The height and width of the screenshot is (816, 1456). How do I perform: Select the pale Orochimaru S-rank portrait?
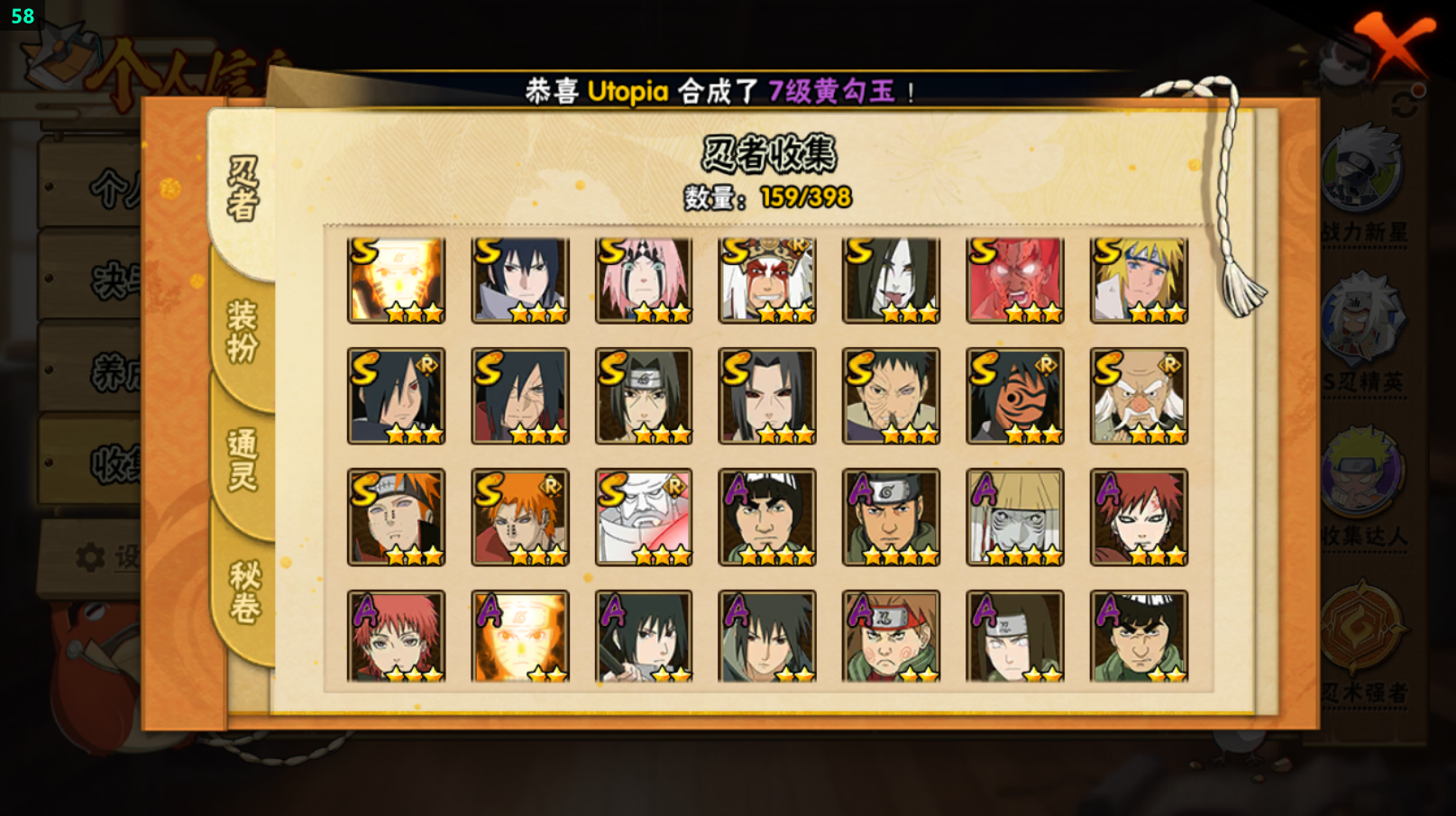[x=892, y=280]
